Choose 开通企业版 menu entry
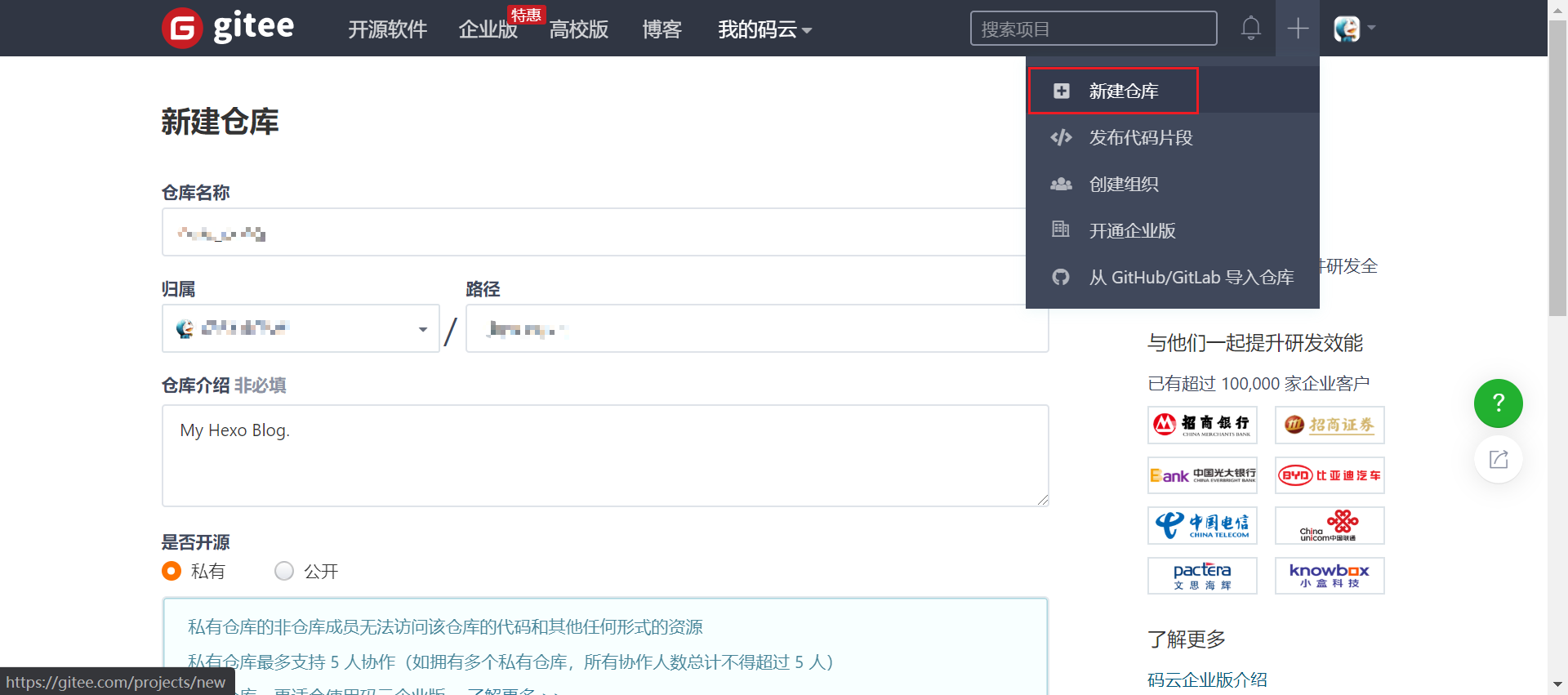 [x=1173, y=230]
